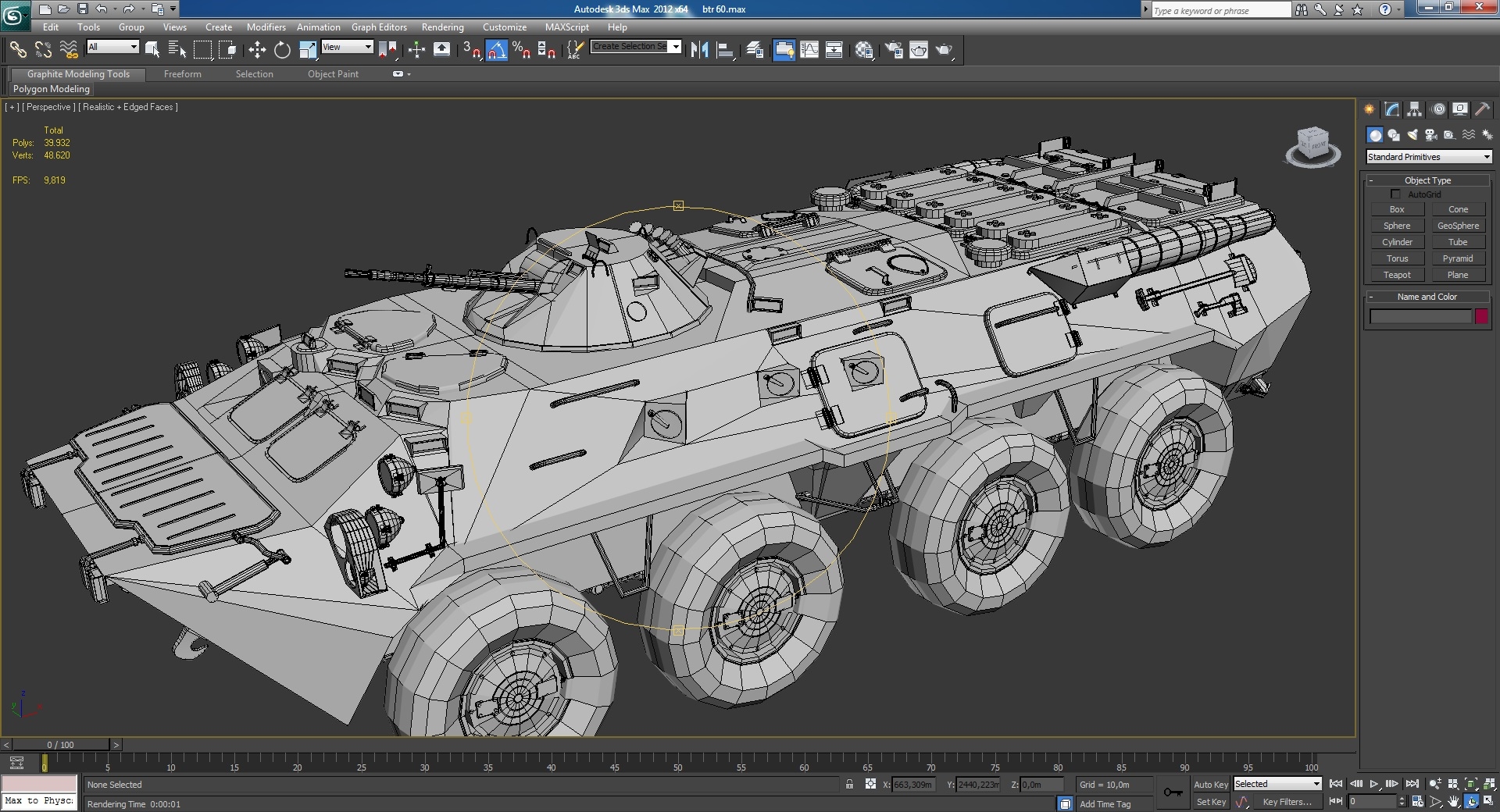Screen dimensions: 1500x812
Task: Open the Graph Editors menu
Action: [x=379, y=27]
